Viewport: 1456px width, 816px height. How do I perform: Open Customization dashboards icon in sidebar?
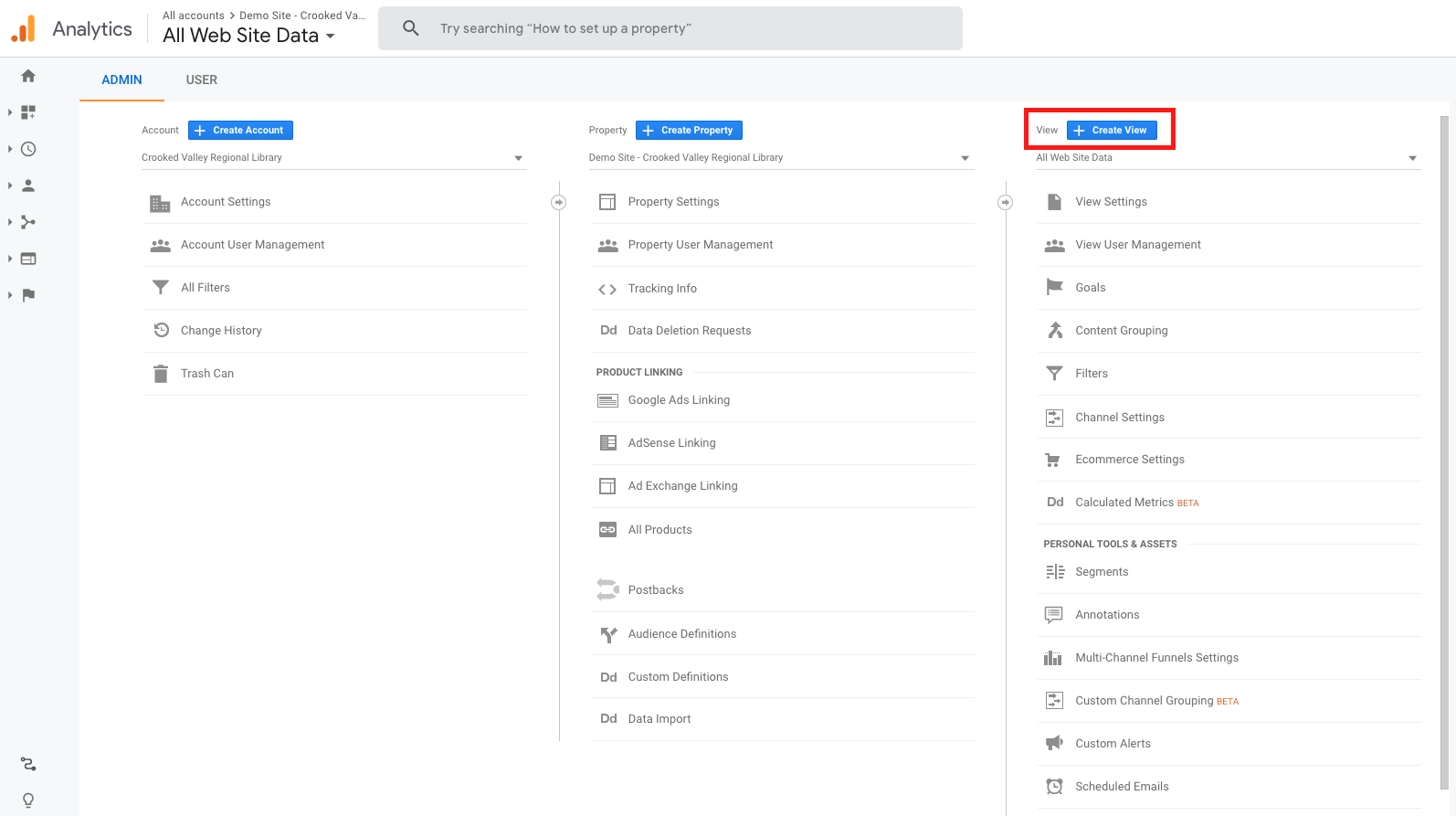(x=28, y=112)
